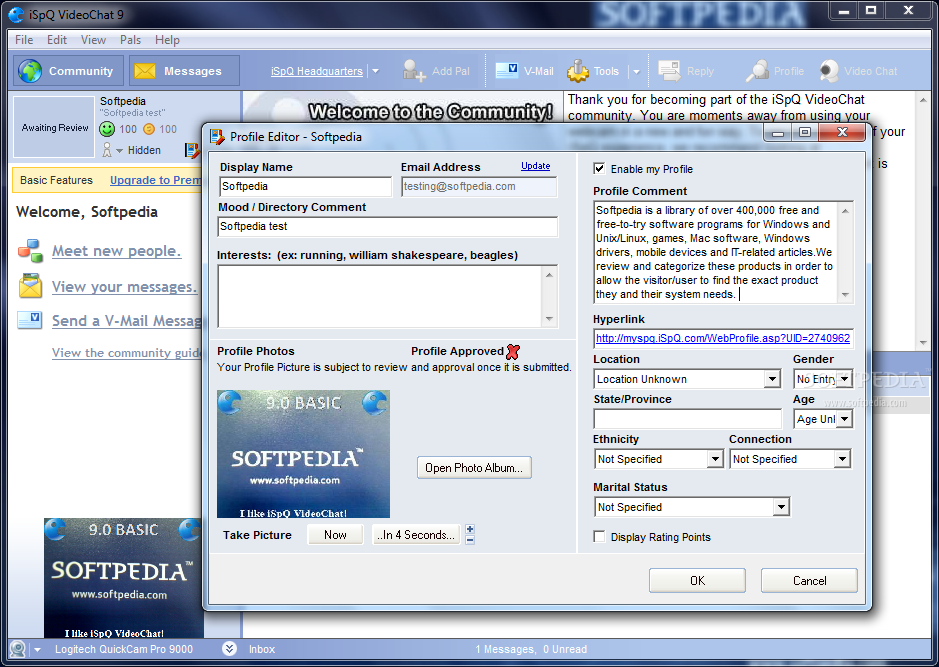Viewport: 939px width, 667px height.
Task: Expand the Ethnicity dropdown
Action: click(715, 459)
